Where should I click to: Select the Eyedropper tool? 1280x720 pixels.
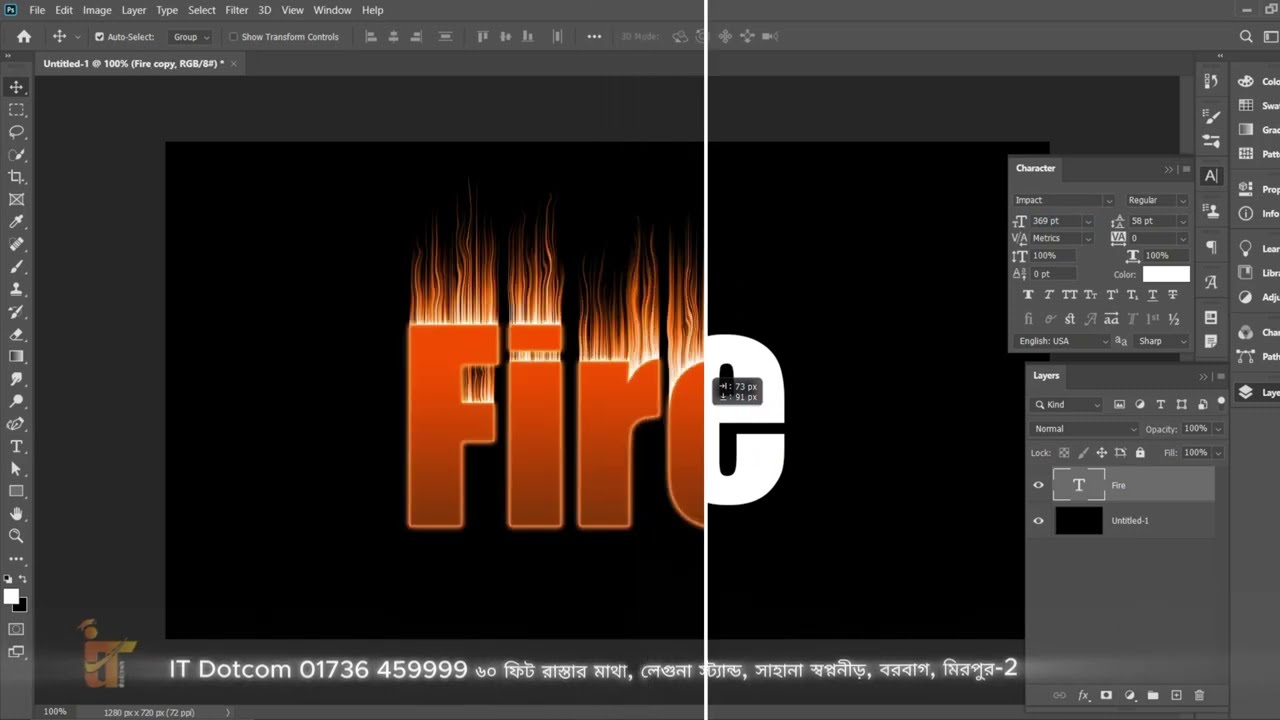pos(16,222)
